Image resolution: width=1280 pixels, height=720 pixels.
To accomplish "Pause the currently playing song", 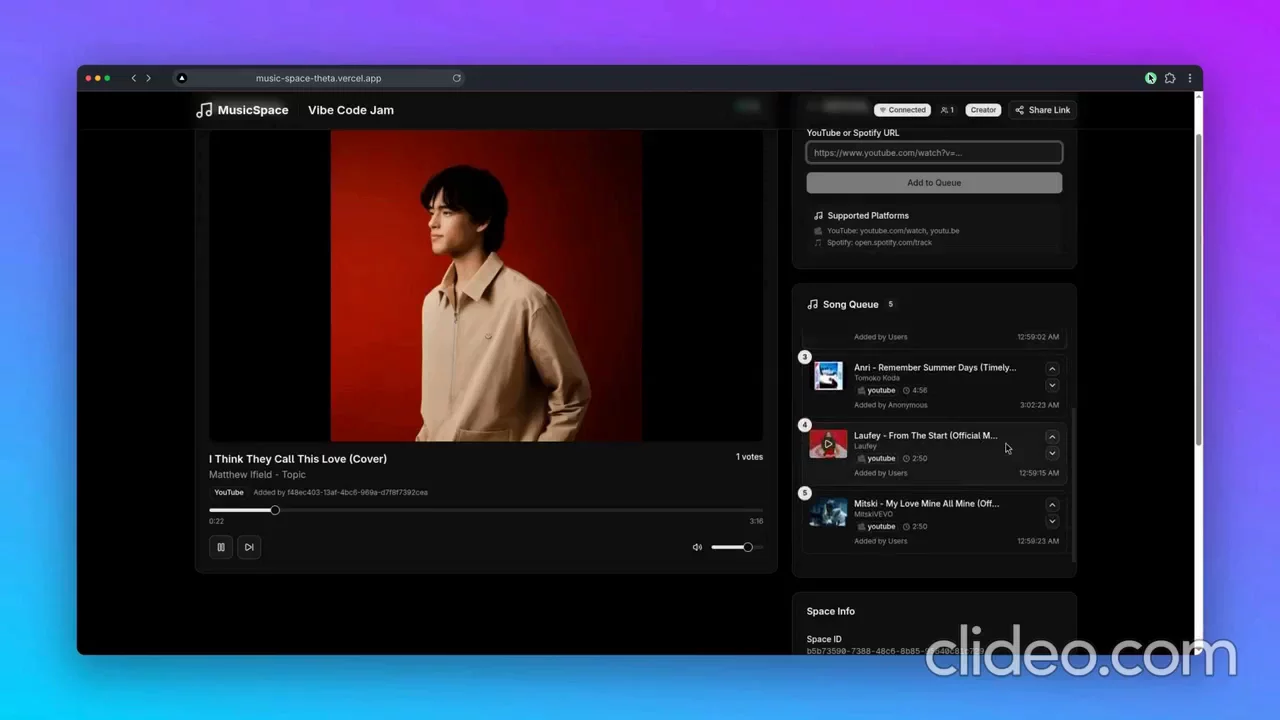I will [x=221, y=547].
